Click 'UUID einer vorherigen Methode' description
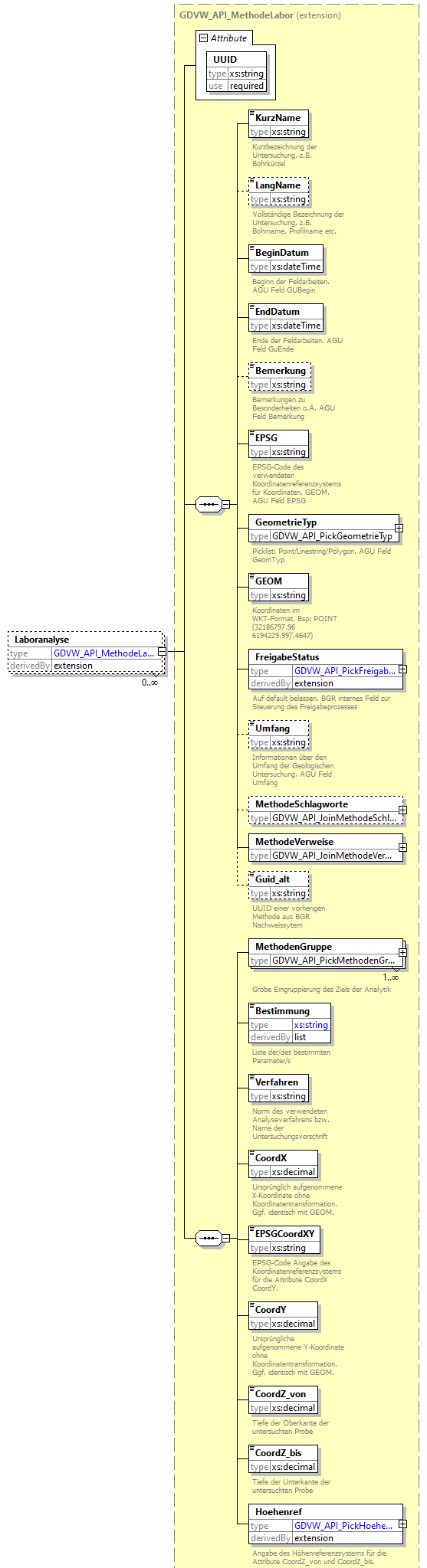Viewport: 427px width, 1568px height. point(288,917)
